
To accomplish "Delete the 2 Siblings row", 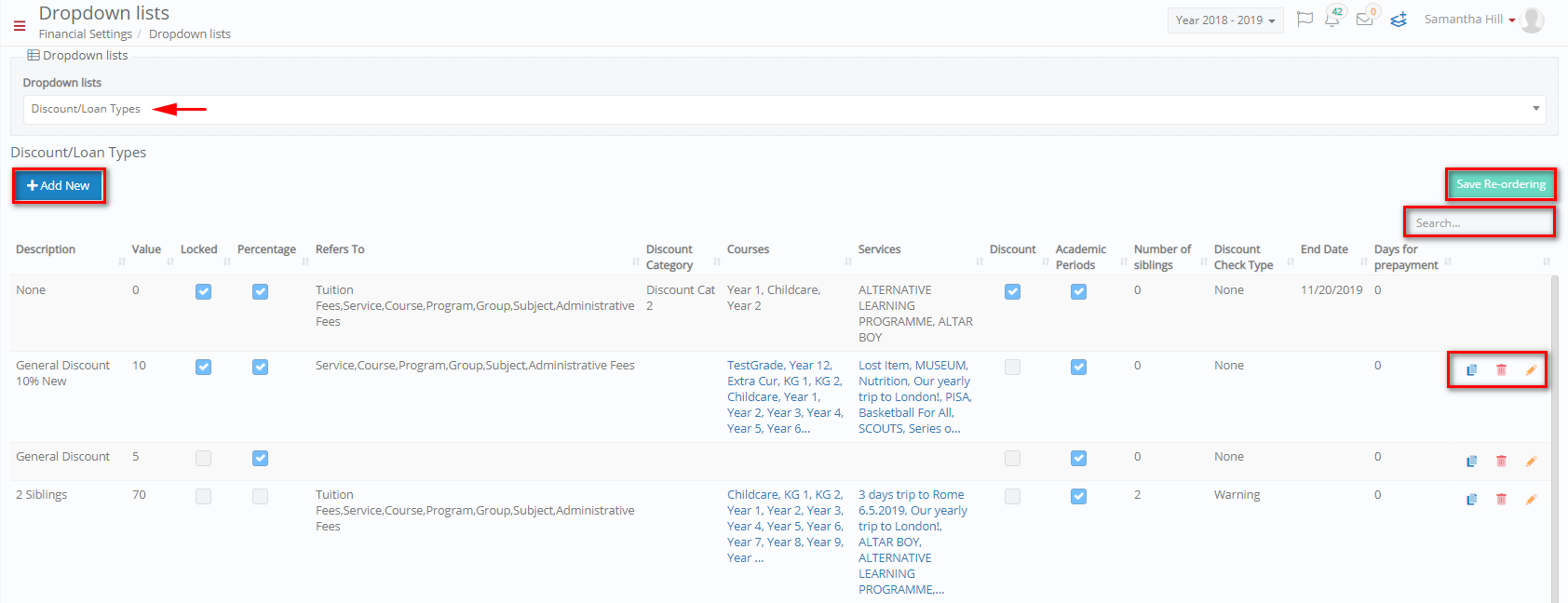I will 1501,500.
